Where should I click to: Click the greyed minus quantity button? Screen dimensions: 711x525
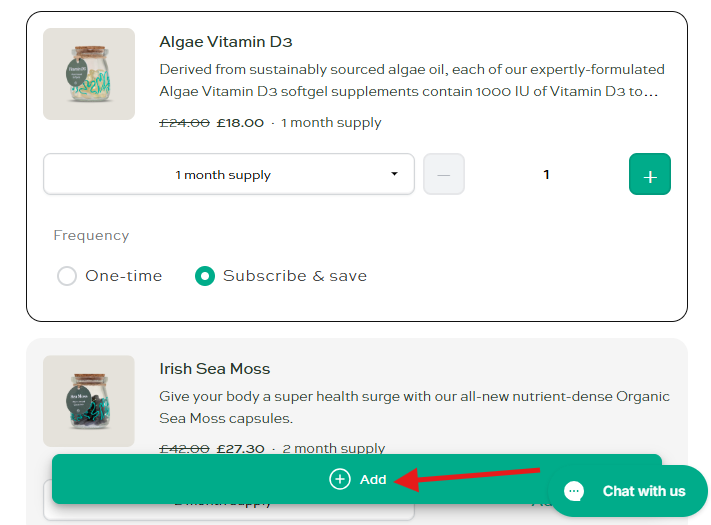(x=444, y=175)
